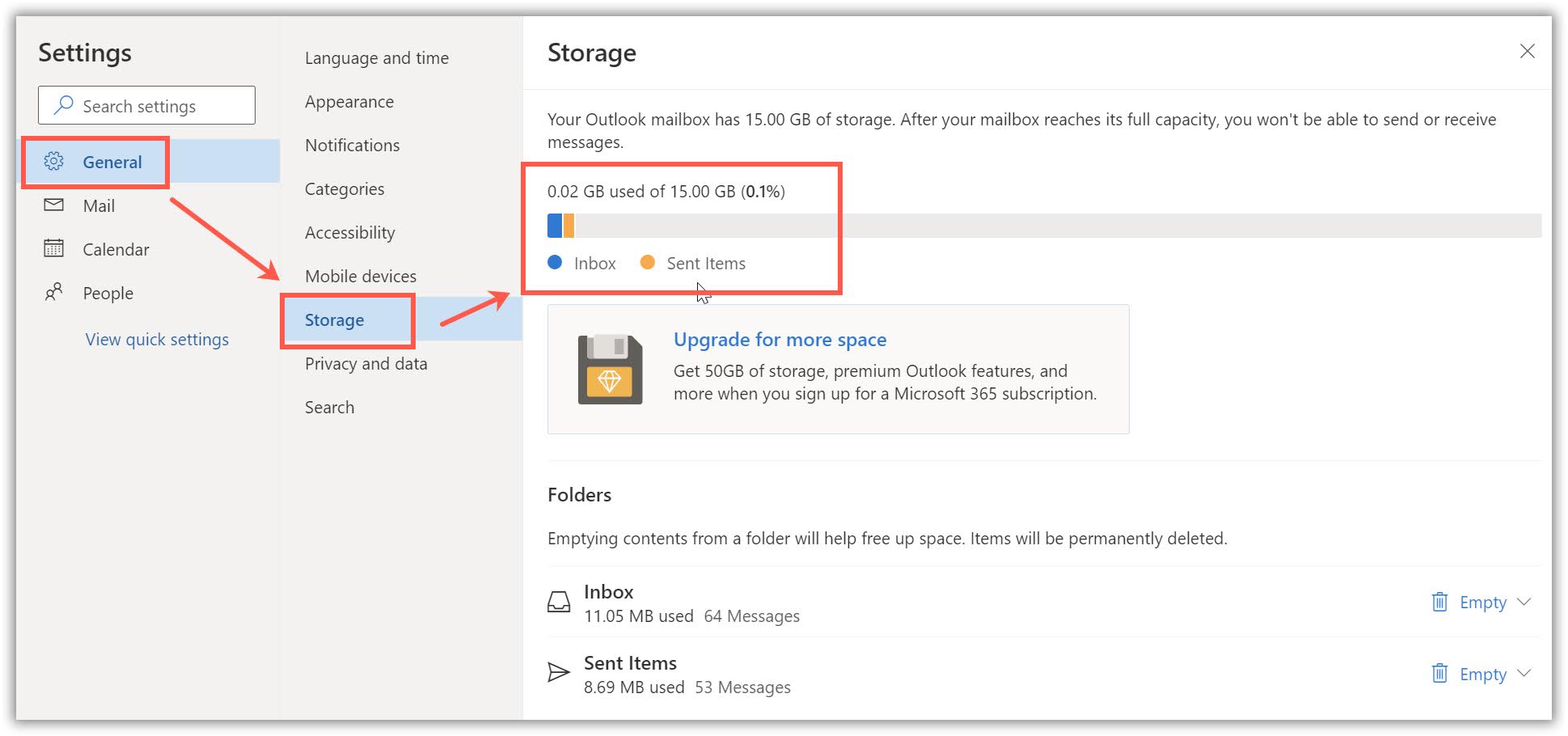This screenshot has height=736, width=1568.
Task: Click Upgrade for more space link
Action: (780, 340)
